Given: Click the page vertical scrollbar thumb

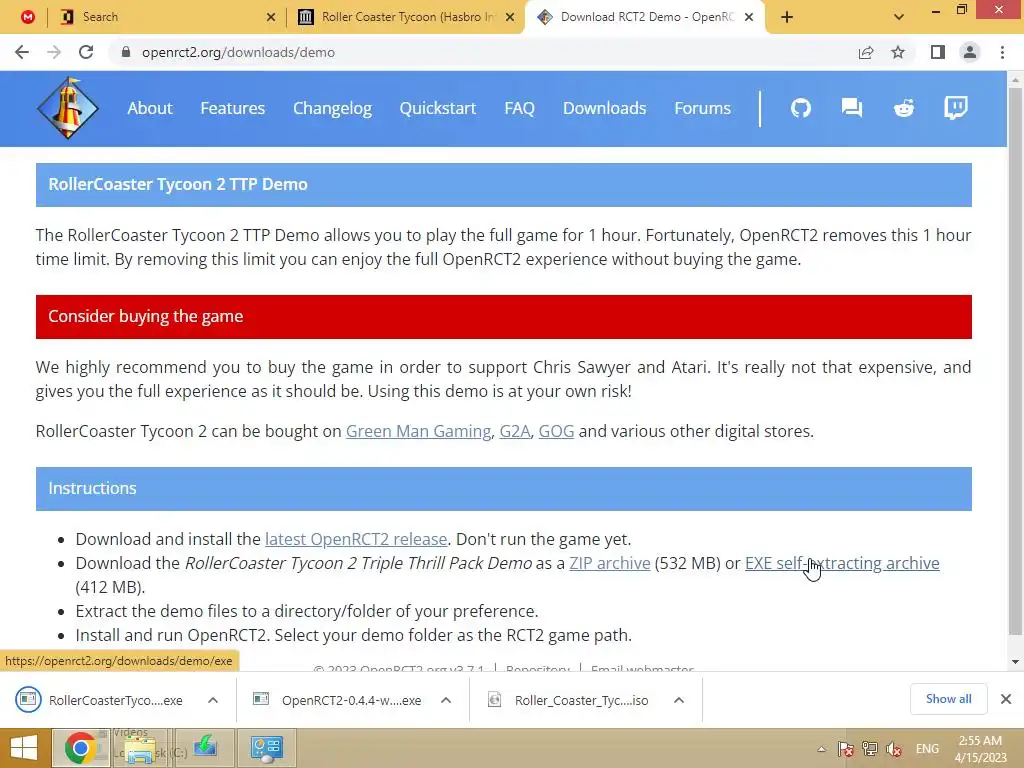Looking at the screenshot, I should point(1015,360).
